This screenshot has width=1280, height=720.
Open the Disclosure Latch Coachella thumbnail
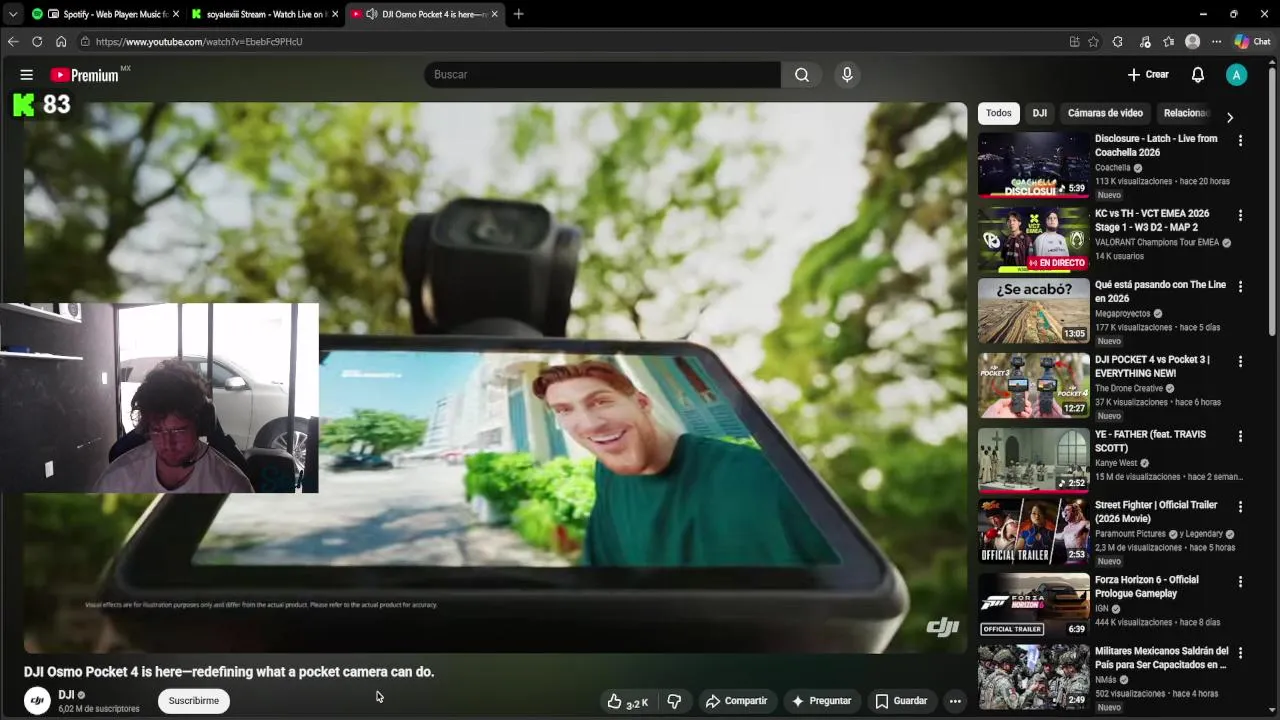coord(1033,165)
